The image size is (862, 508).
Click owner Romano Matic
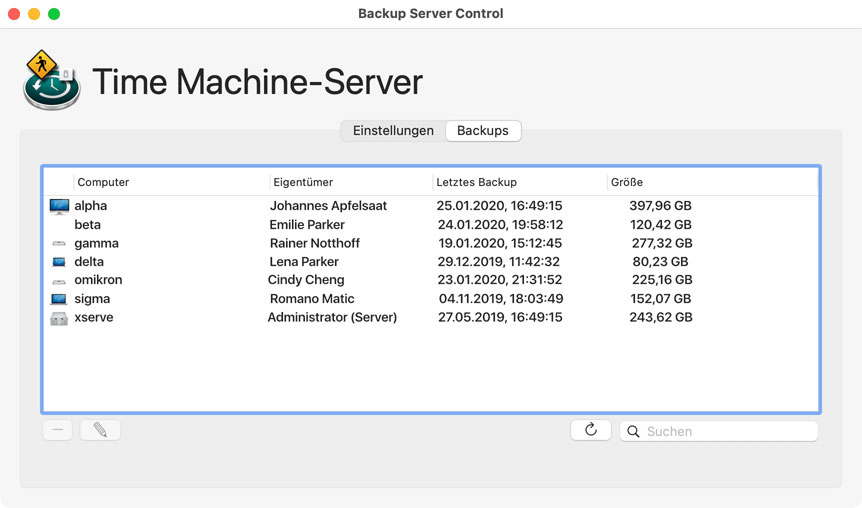[x=312, y=299]
